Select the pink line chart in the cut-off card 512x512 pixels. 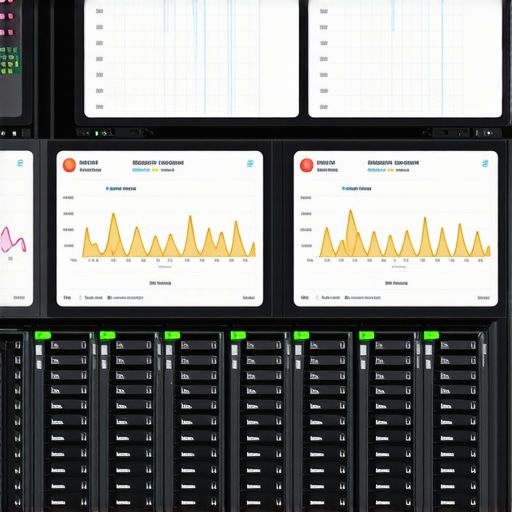tap(13, 239)
